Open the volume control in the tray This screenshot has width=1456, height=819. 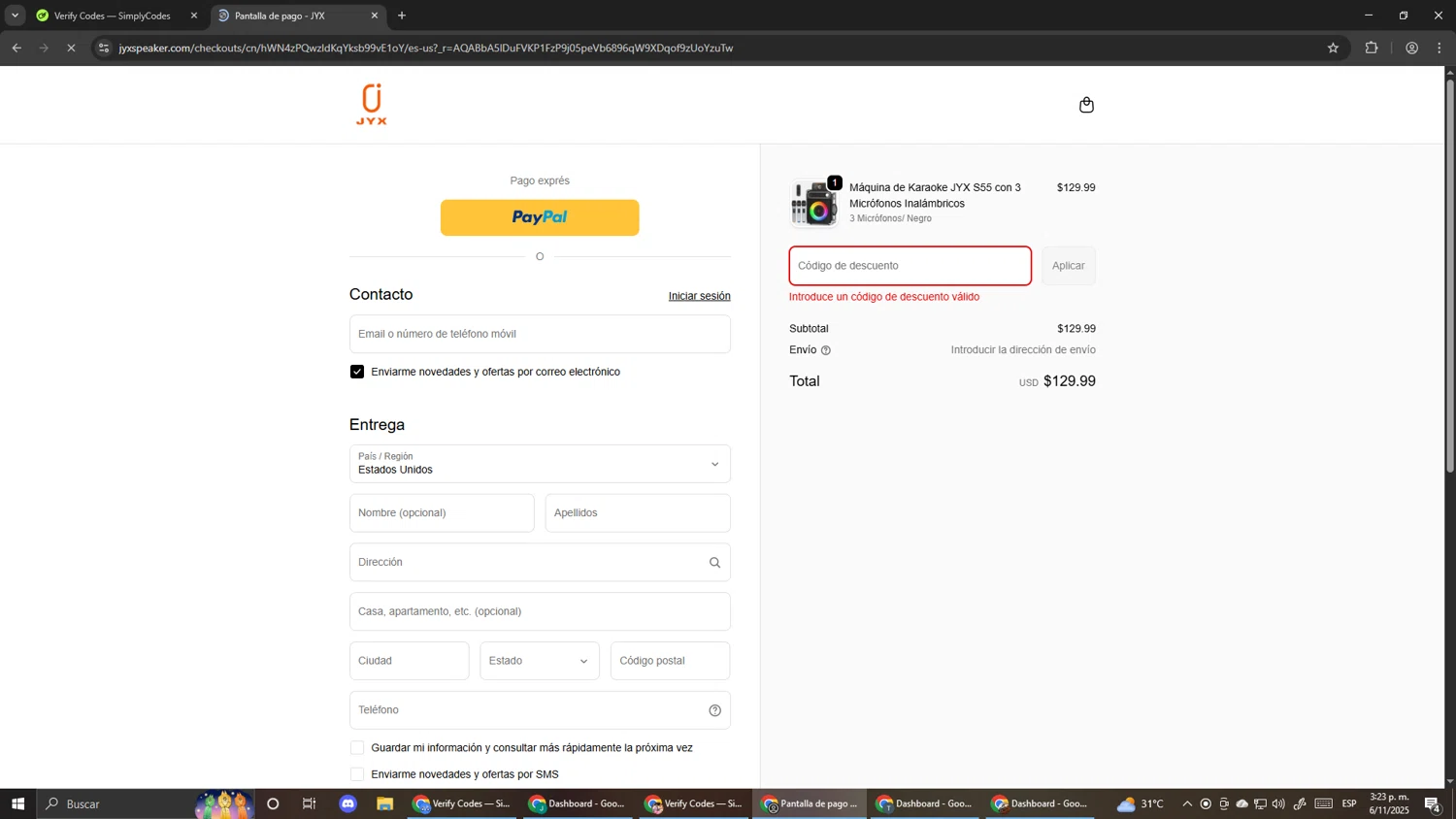[1278, 803]
